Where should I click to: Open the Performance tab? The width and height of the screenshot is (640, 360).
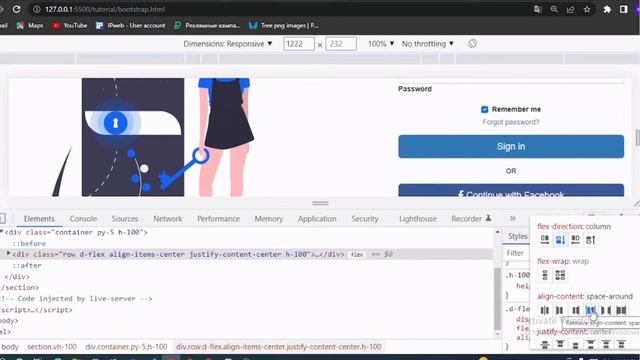[218, 219]
